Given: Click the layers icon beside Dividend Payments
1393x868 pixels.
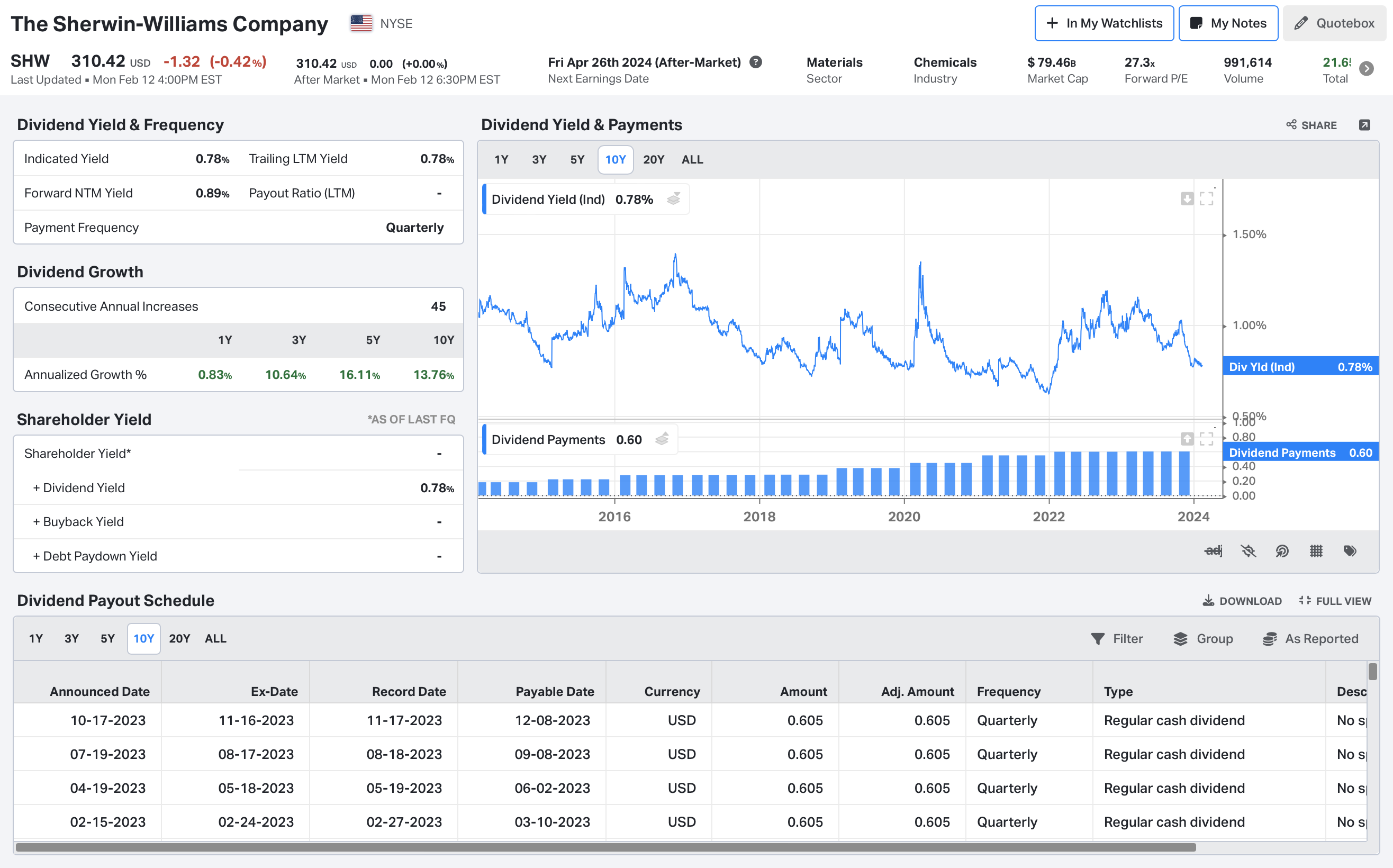Looking at the screenshot, I should click(x=662, y=439).
